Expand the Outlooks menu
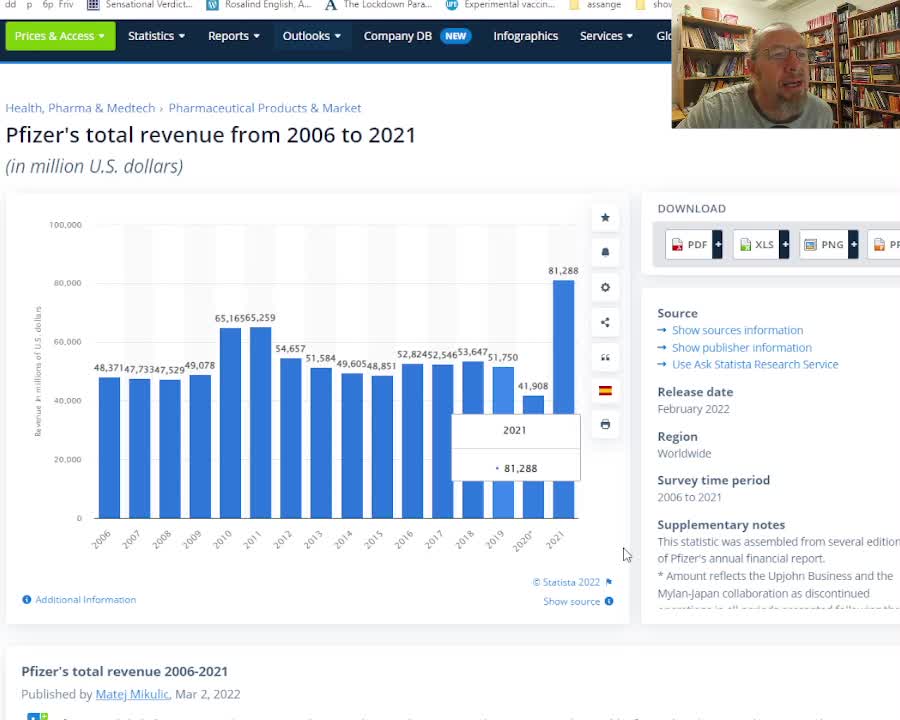This screenshot has width=900, height=720. point(312,36)
